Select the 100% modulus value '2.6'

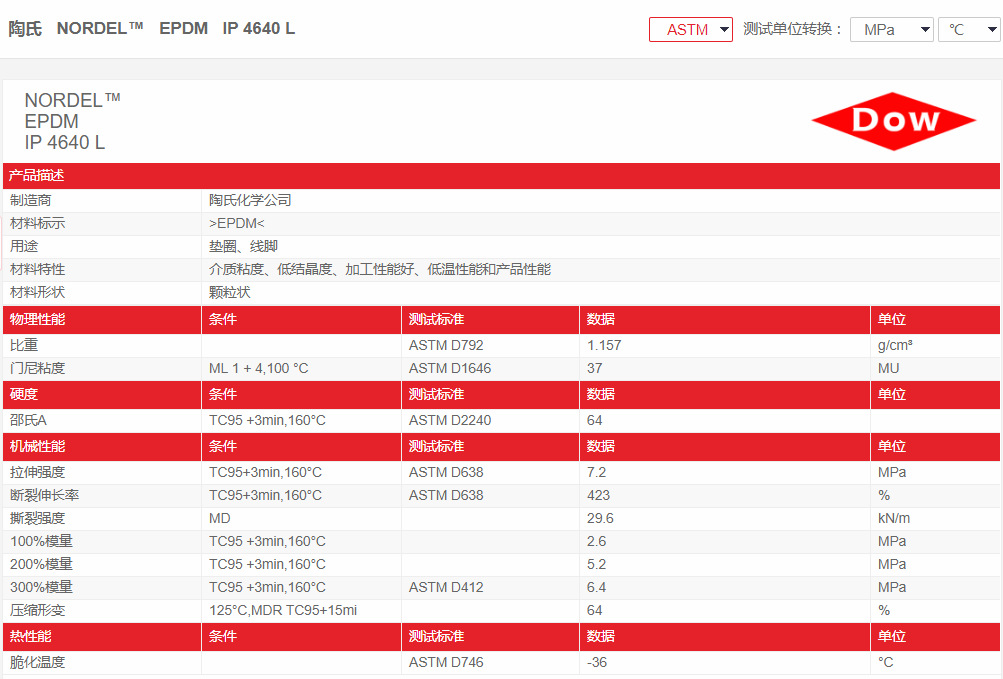point(596,541)
